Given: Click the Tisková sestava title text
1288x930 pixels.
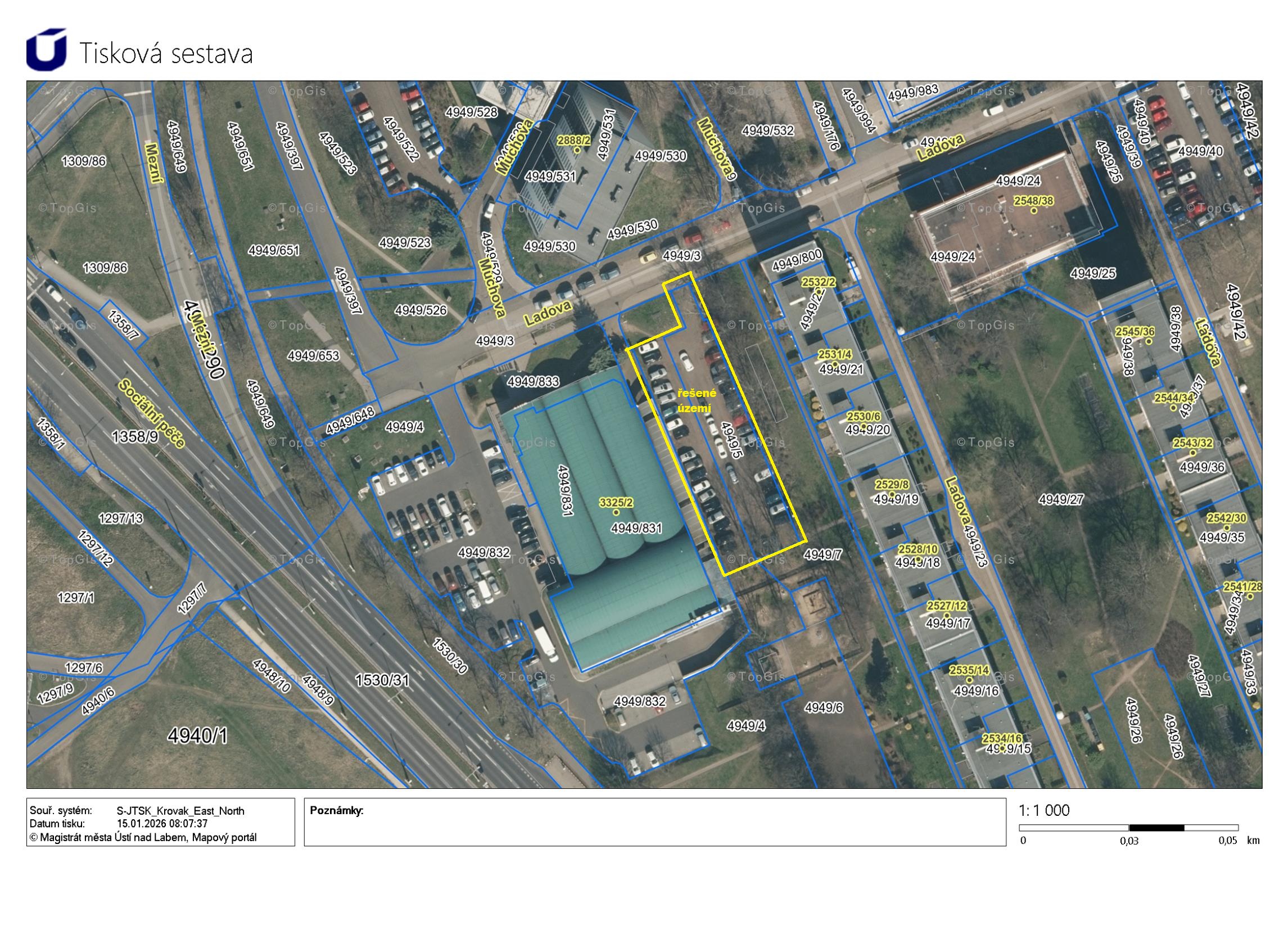Looking at the screenshot, I should (165, 53).
